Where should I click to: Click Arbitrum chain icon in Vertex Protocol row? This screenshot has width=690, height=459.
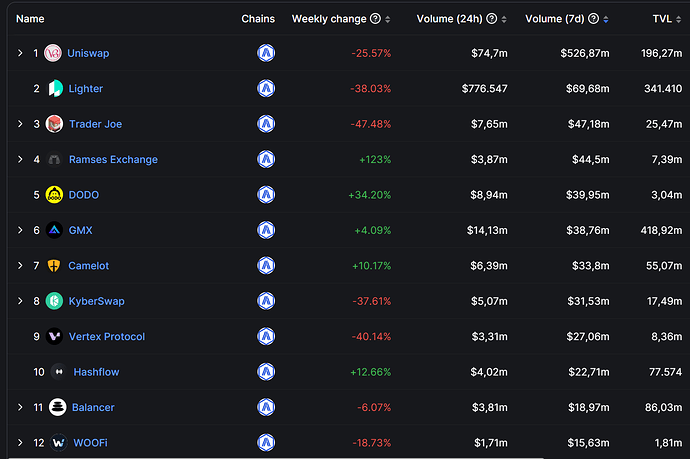click(266, 336)
